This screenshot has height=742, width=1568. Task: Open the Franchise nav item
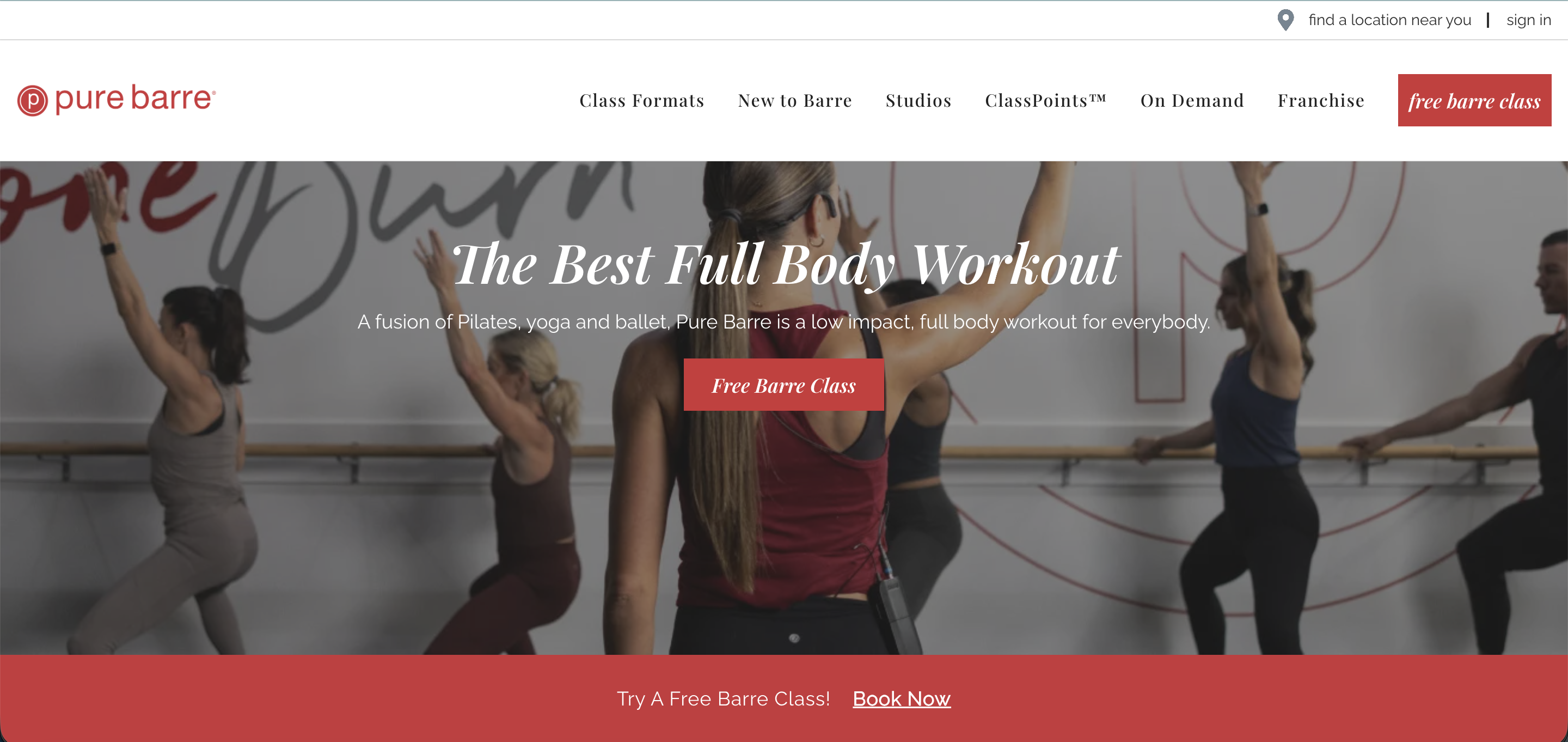tap(1321, 101)
